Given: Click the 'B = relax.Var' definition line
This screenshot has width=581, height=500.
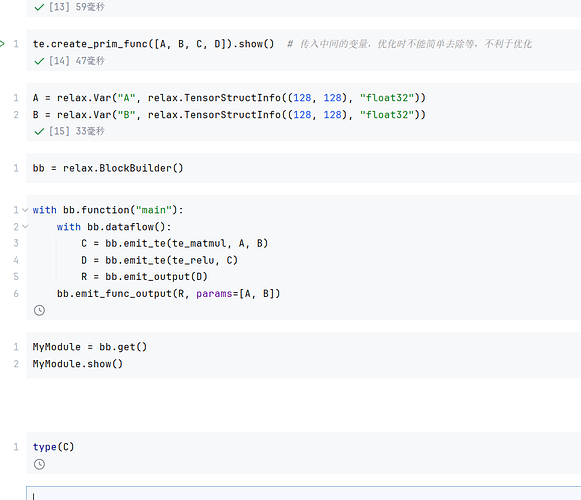Looking at the screenshot, I should point(229,115).
